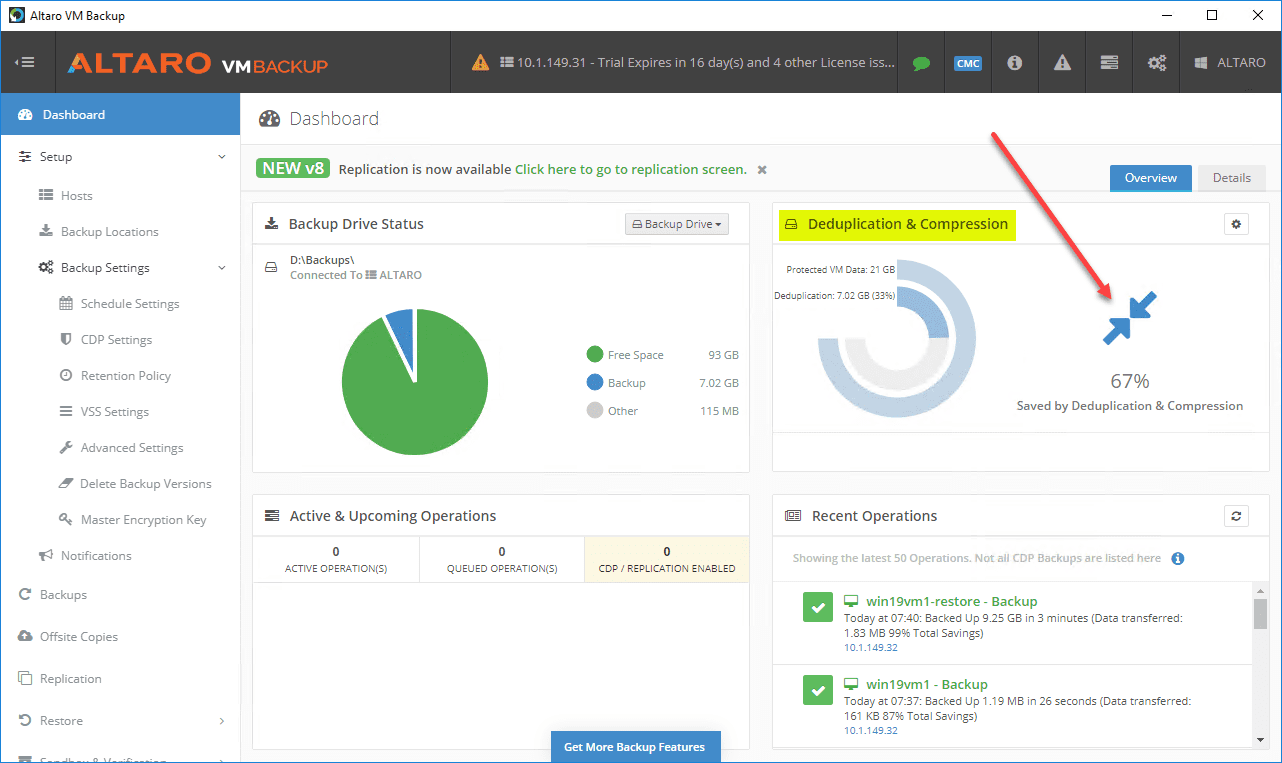
Task: Click the info circle icon in header
Action: [x=1015, y=63]
